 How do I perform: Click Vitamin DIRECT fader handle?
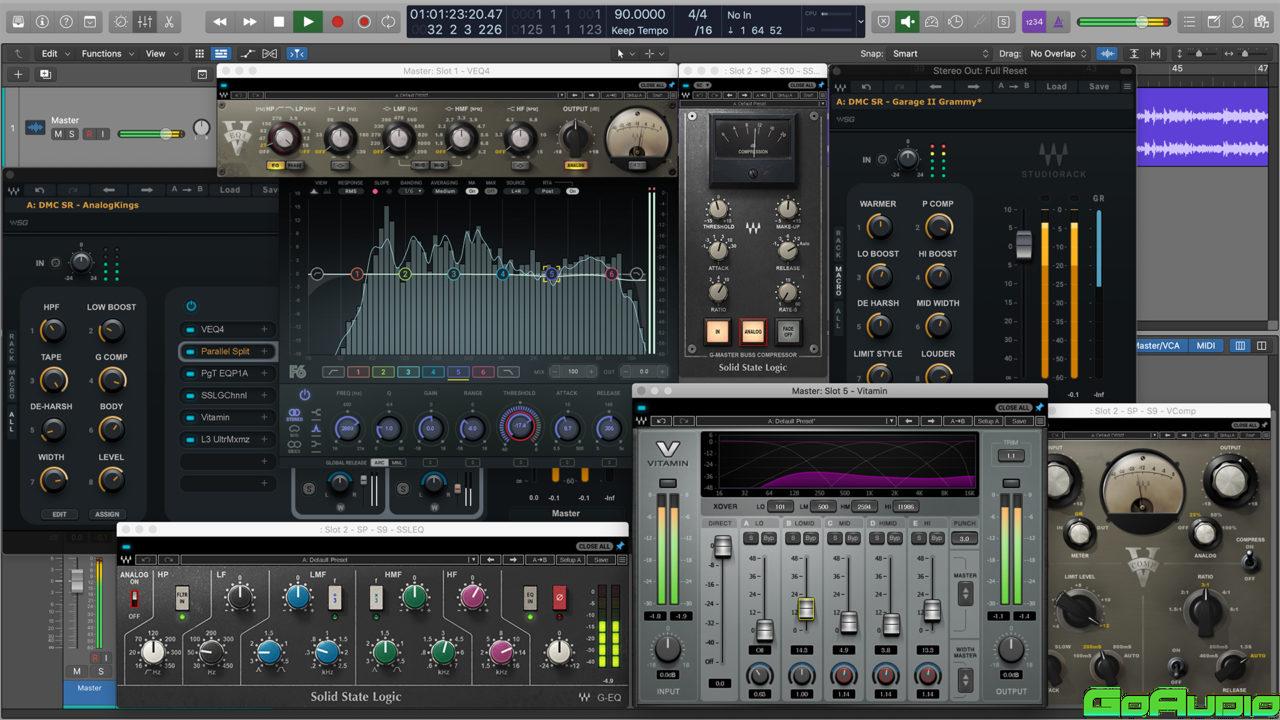coord(722,547)
